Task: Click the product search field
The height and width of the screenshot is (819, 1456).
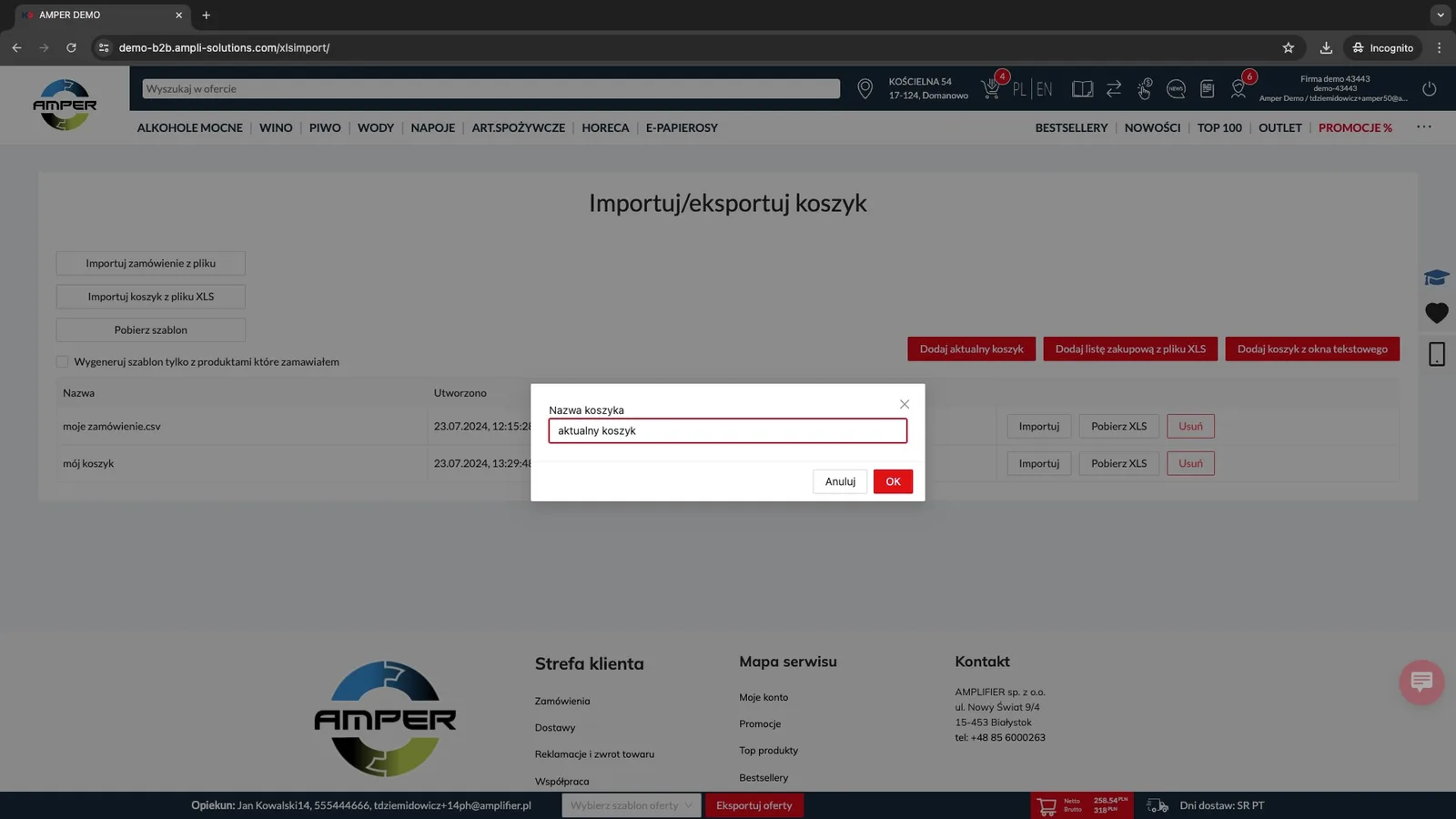Action: [491, 88]
